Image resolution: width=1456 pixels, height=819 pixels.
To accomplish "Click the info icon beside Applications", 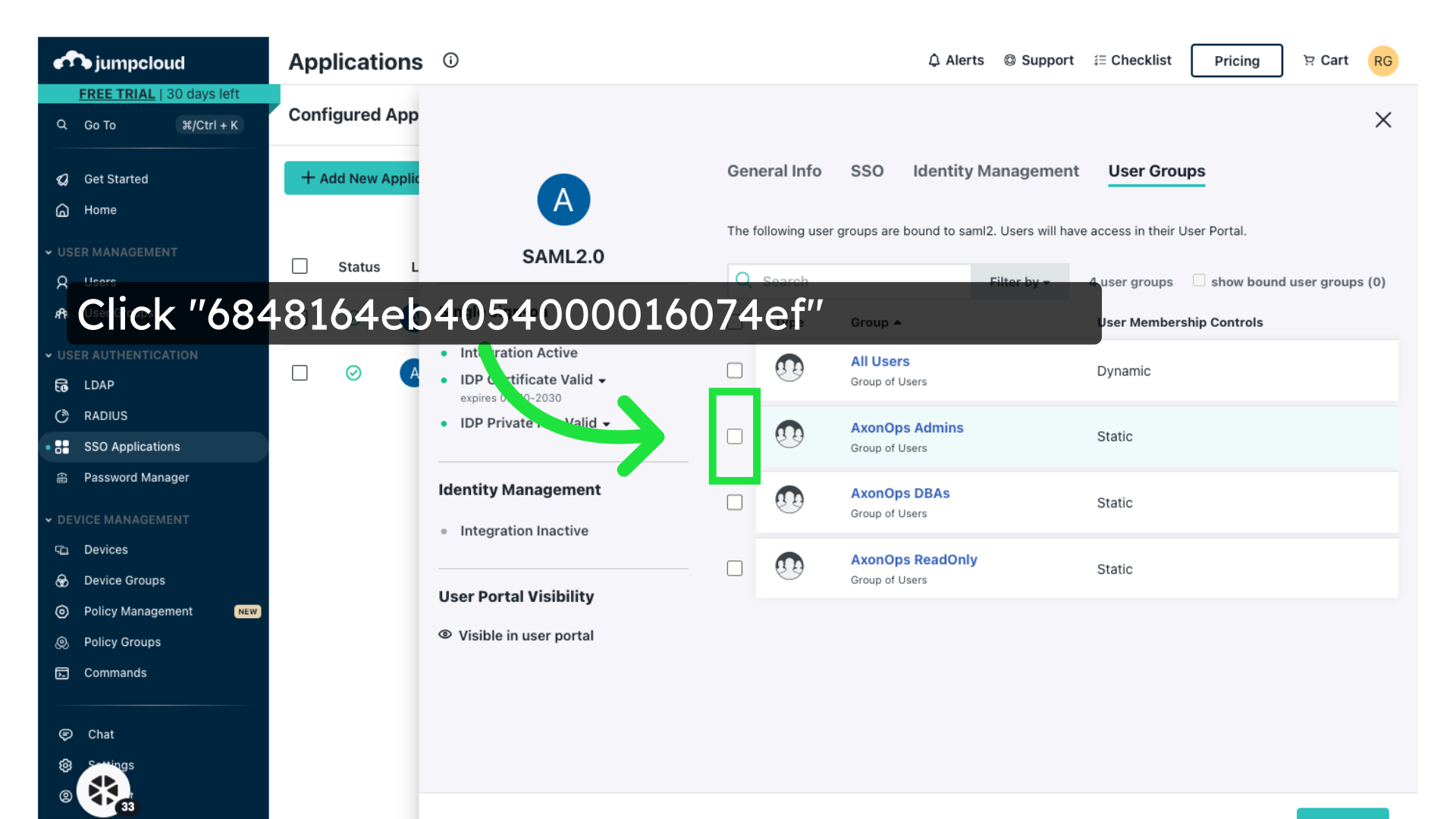I will click(450, 61).
